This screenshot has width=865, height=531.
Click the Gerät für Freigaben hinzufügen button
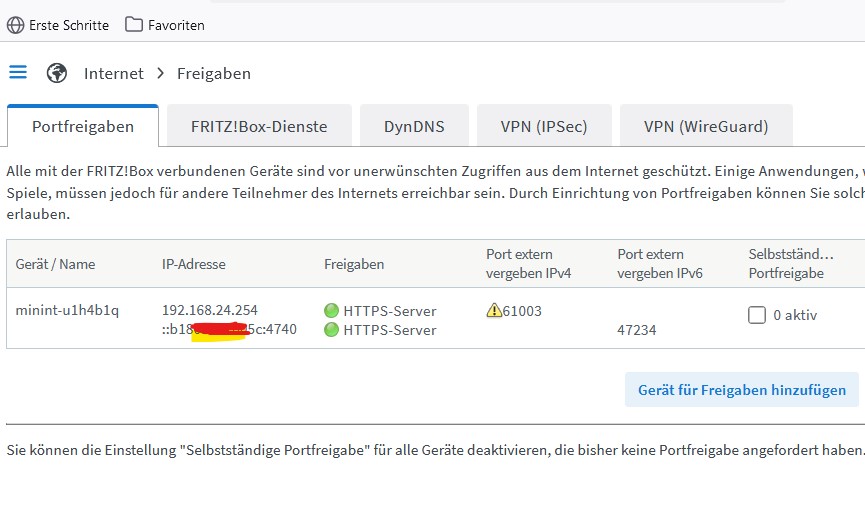coord(741,390)
